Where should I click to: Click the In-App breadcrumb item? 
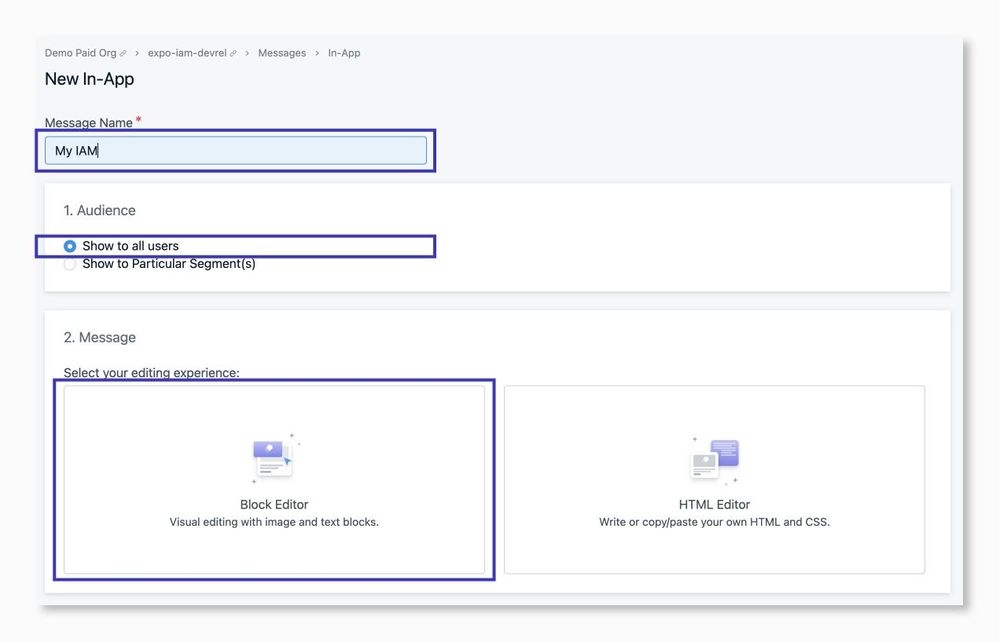[x=344, y=53]
